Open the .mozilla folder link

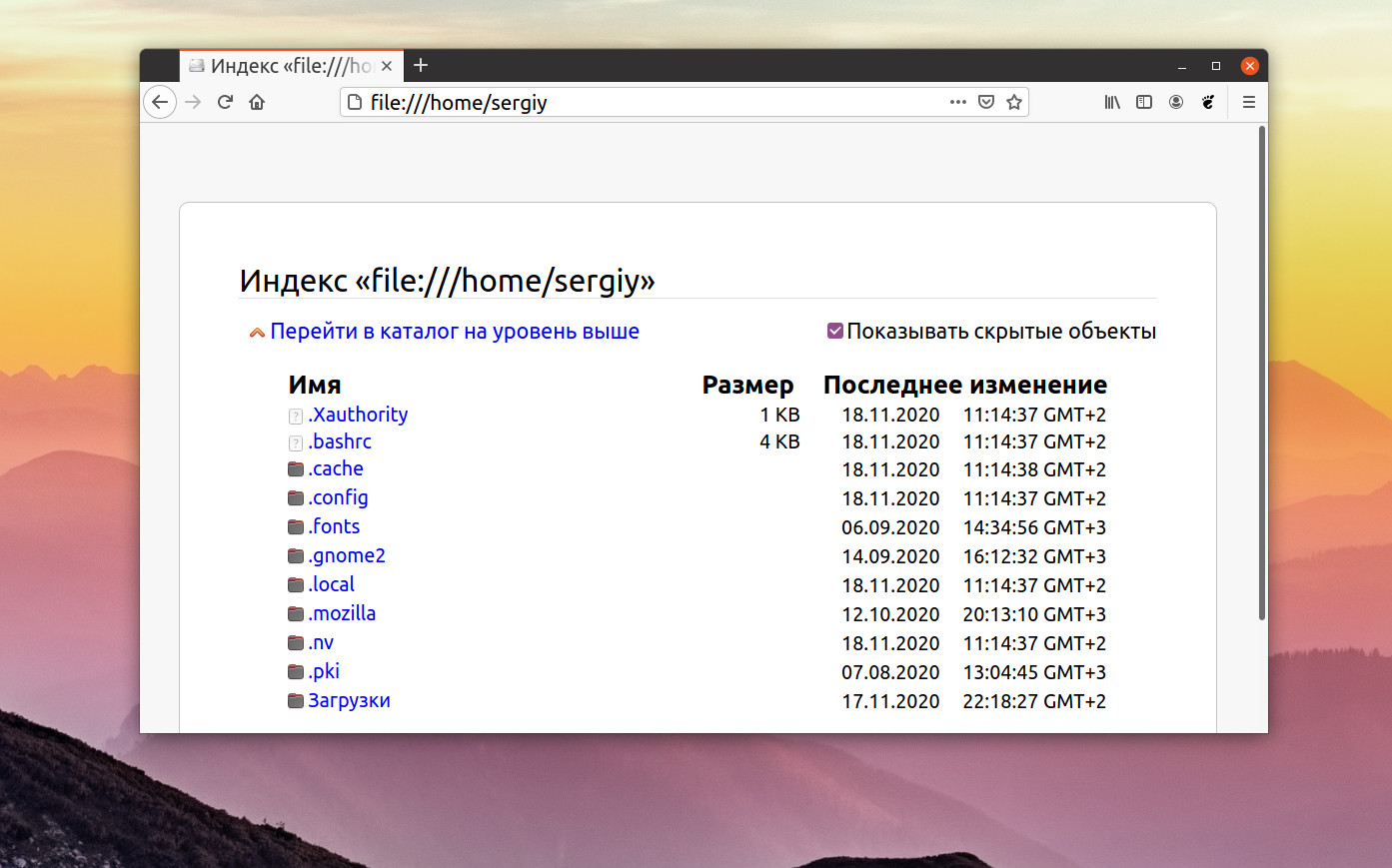342,613
